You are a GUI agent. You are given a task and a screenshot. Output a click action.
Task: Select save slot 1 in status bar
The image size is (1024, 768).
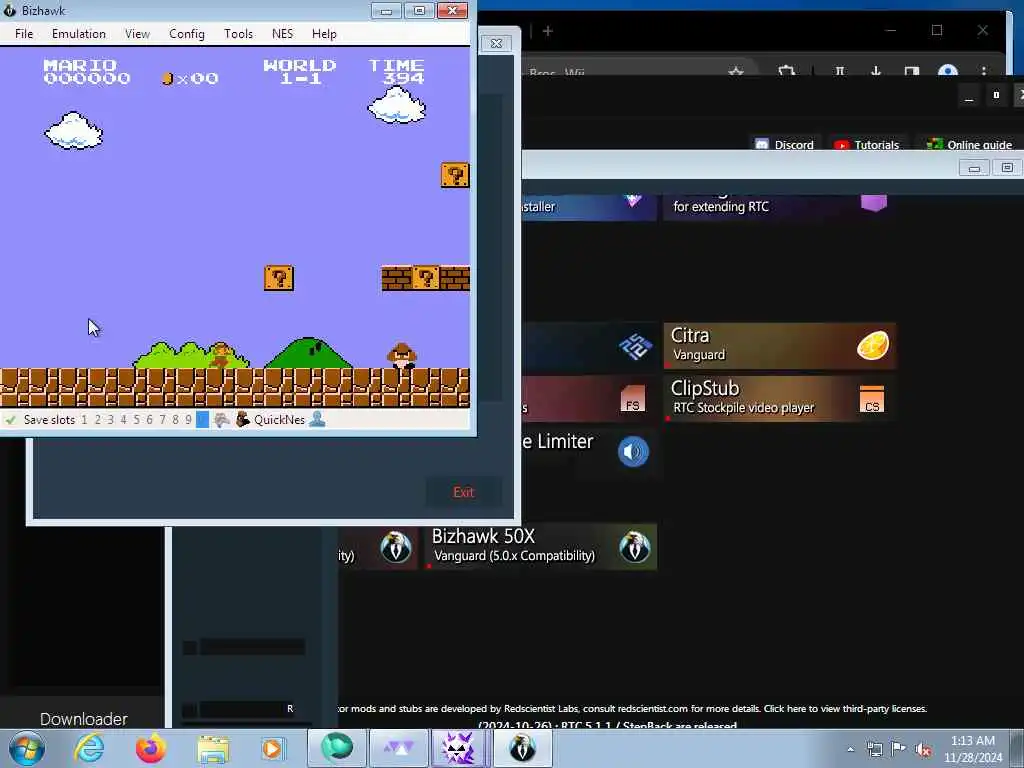(84, 420)
